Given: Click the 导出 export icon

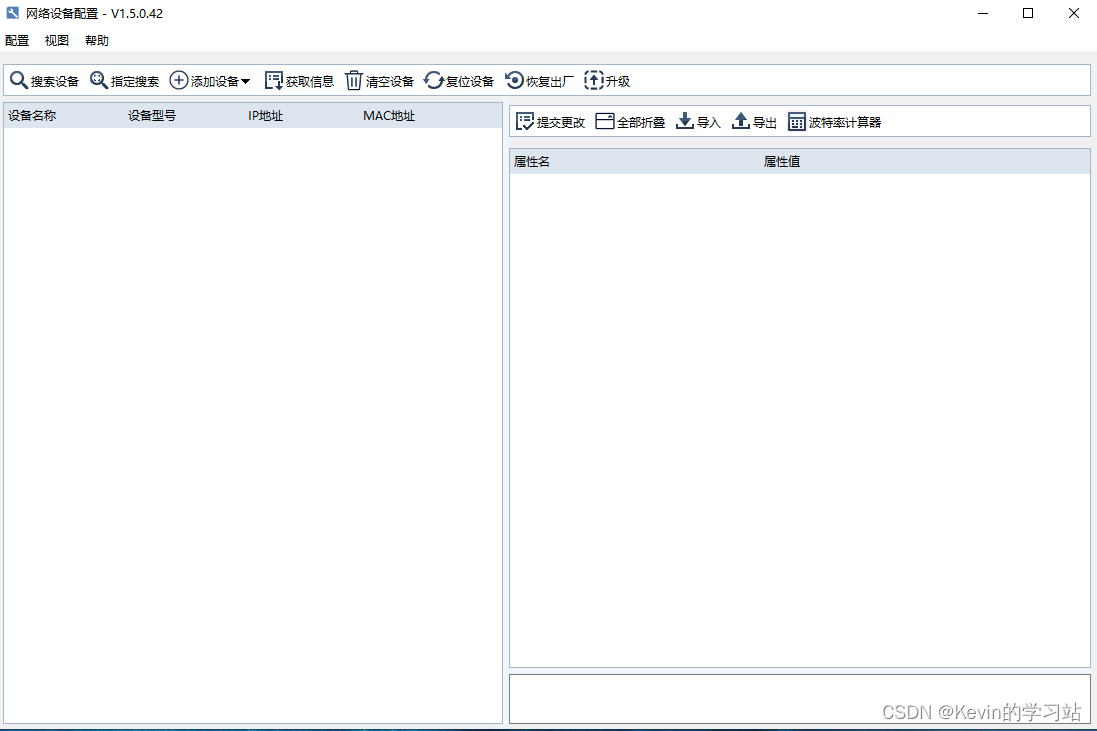Looking at the screenshot, I should [753, 121].
